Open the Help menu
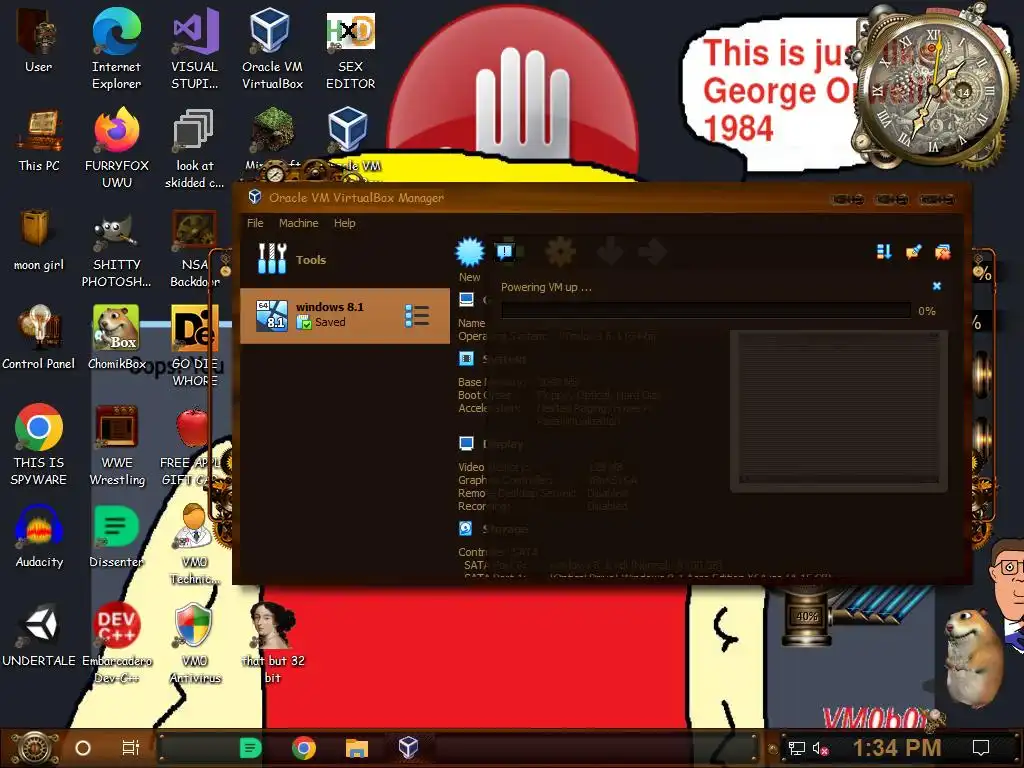Screen dimensions: 1024x768 [344, 223]
